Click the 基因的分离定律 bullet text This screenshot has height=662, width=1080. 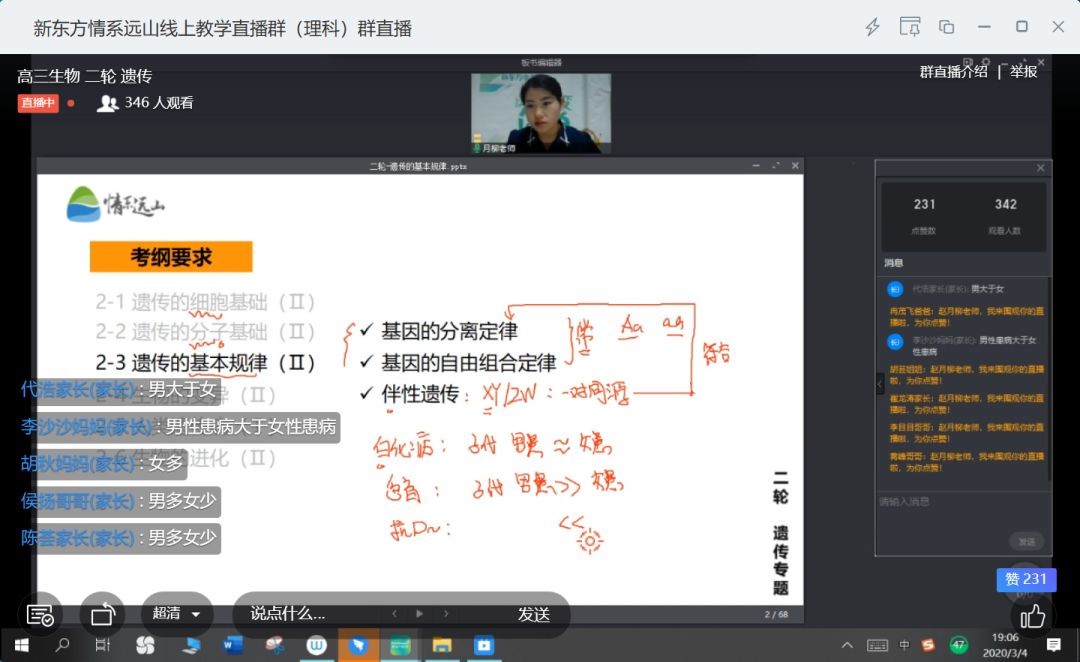click(448, 331)
